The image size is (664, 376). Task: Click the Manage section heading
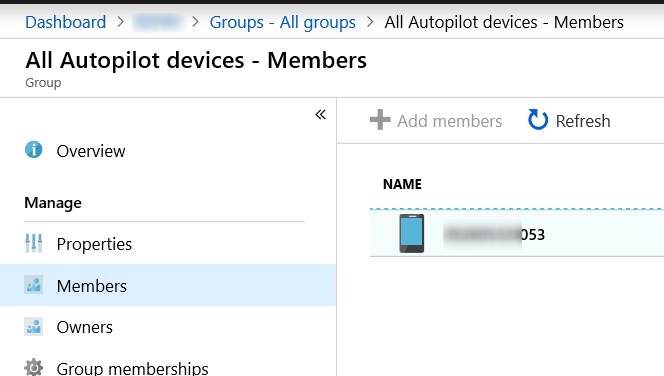(x=53, y=203)
